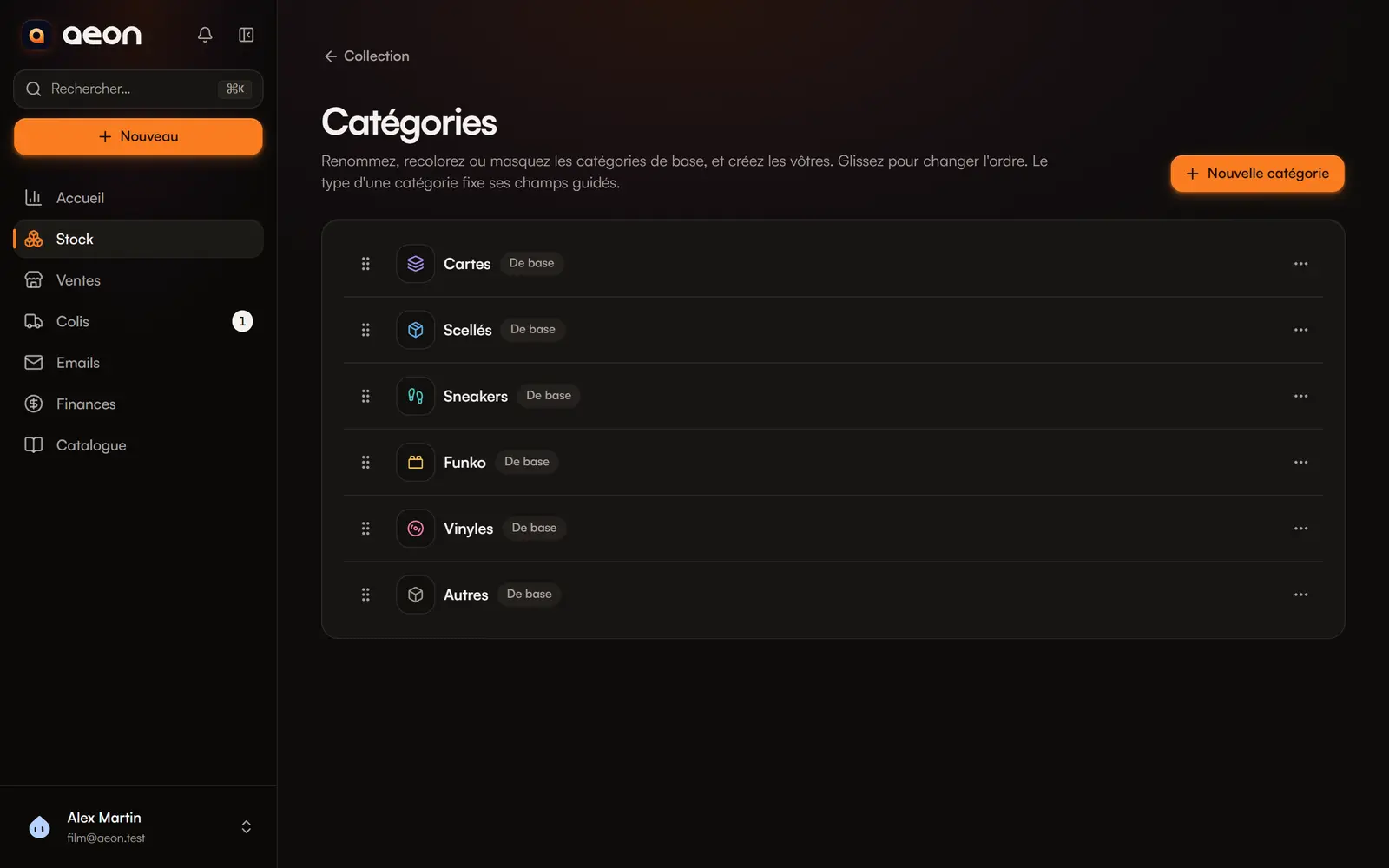
Task: Click the Nouvelle catégorie button
Action: point(1257,174)
